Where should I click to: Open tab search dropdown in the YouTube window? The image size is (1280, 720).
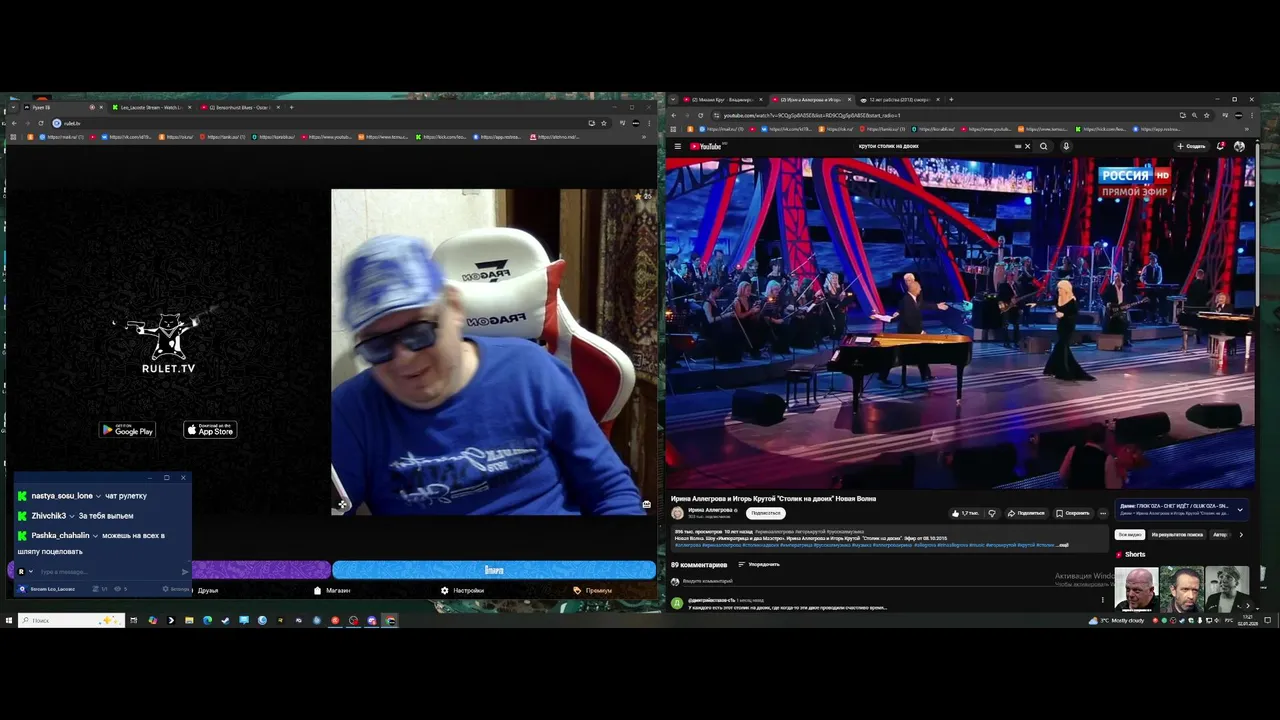tap(673, 100)
